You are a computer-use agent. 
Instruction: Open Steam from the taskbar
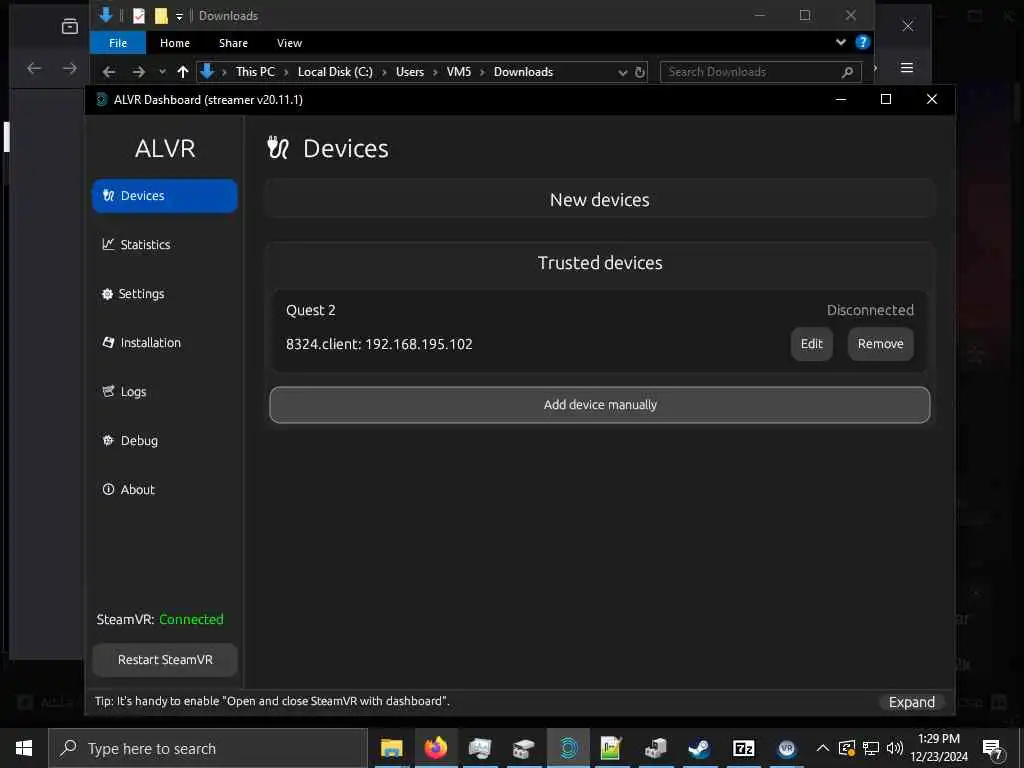click(x=699, y=748)
